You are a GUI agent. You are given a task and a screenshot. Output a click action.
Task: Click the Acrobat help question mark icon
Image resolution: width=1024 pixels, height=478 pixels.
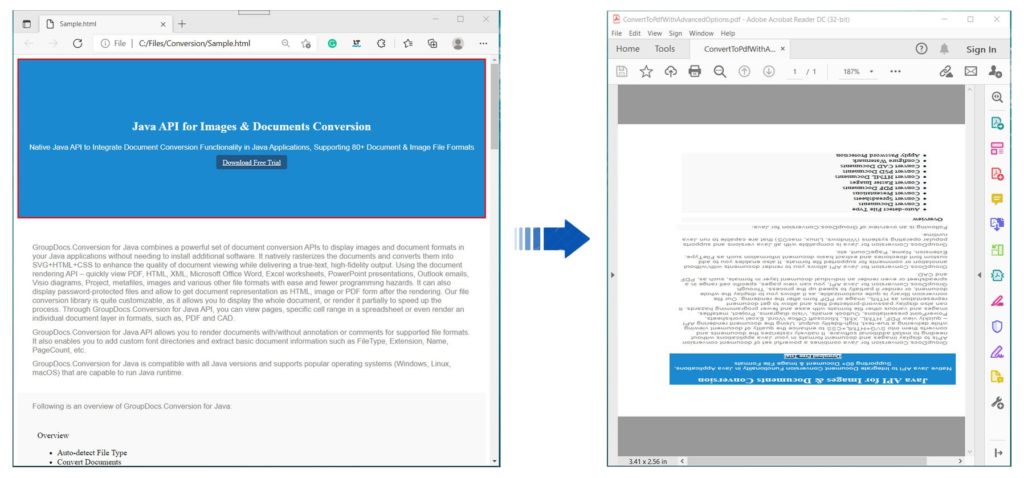(921, 48)
